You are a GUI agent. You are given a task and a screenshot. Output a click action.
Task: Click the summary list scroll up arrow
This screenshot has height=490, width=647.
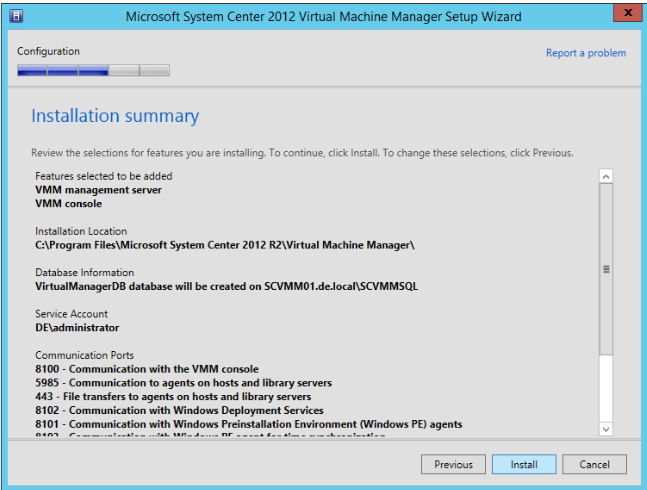coord(606,176)
